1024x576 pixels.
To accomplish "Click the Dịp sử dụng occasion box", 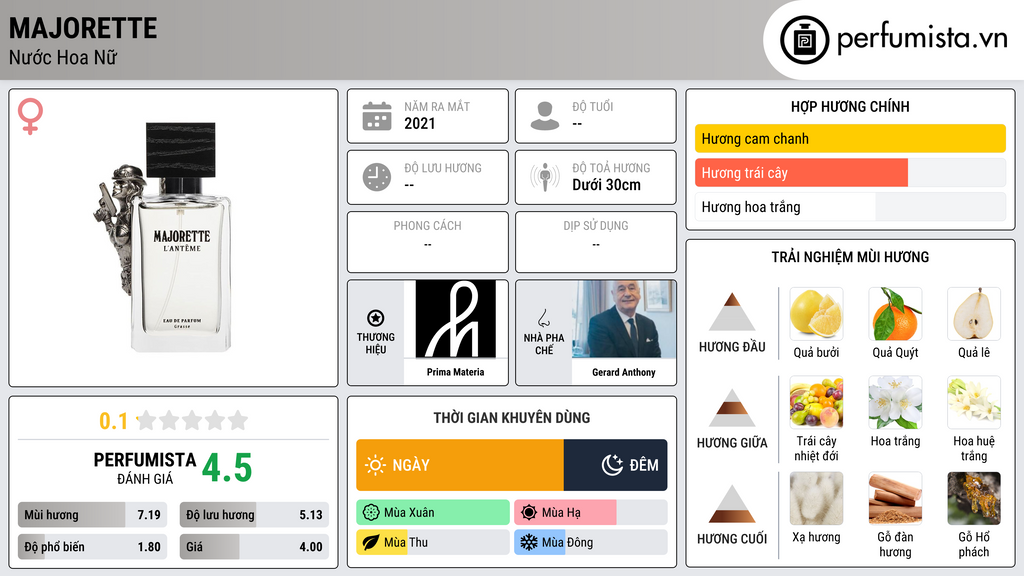I will 596,242.
